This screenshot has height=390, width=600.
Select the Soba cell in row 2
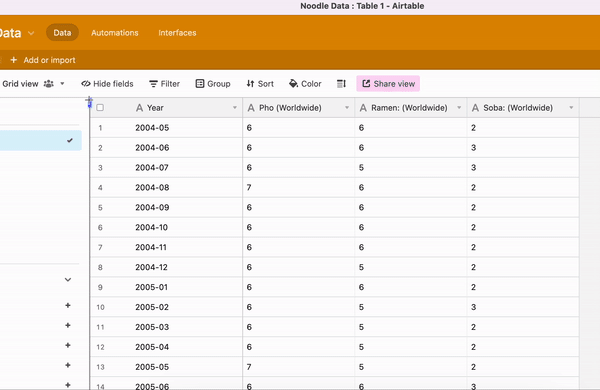523,148
